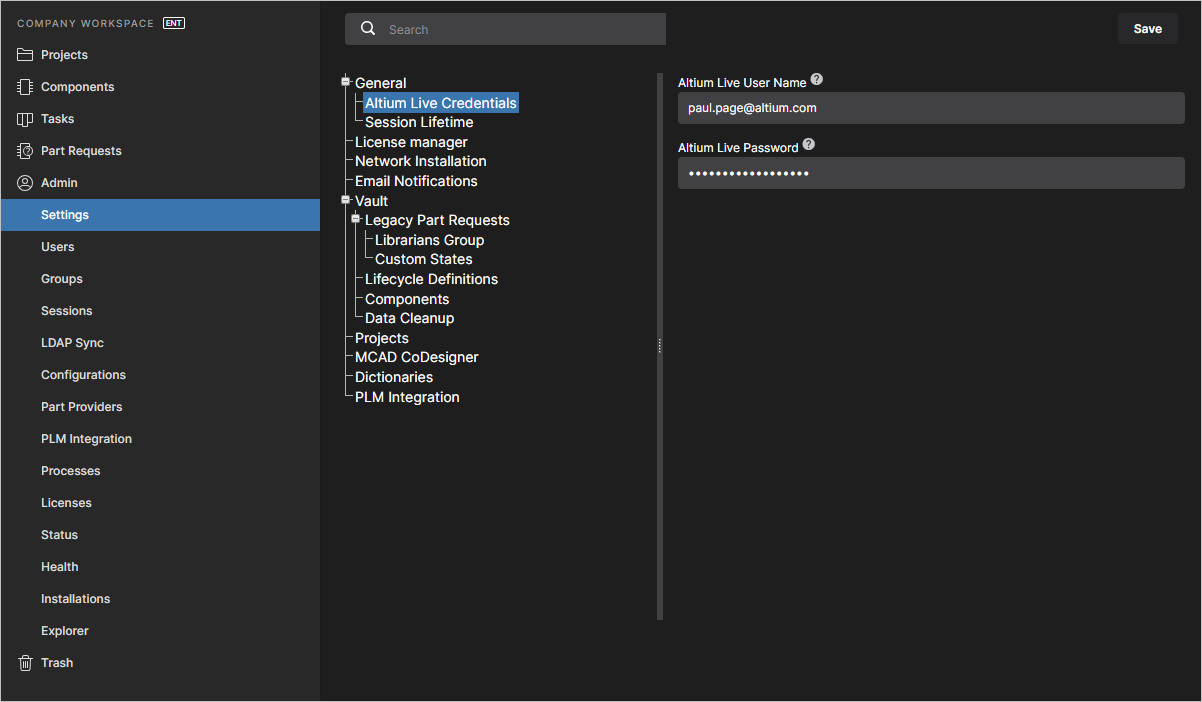Screen dimensions: 1202x702
Task: Show help for Altium Live Password
Action: click(x=809, y=145)
